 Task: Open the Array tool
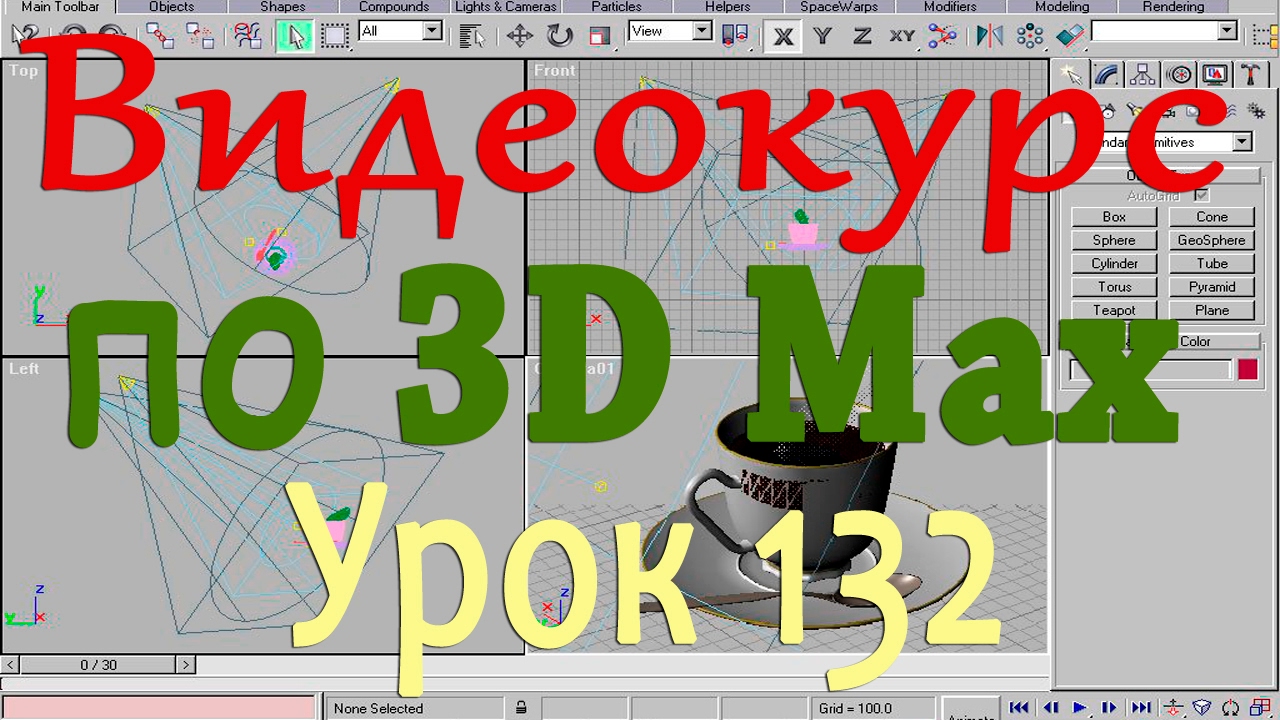(1029, 36)
